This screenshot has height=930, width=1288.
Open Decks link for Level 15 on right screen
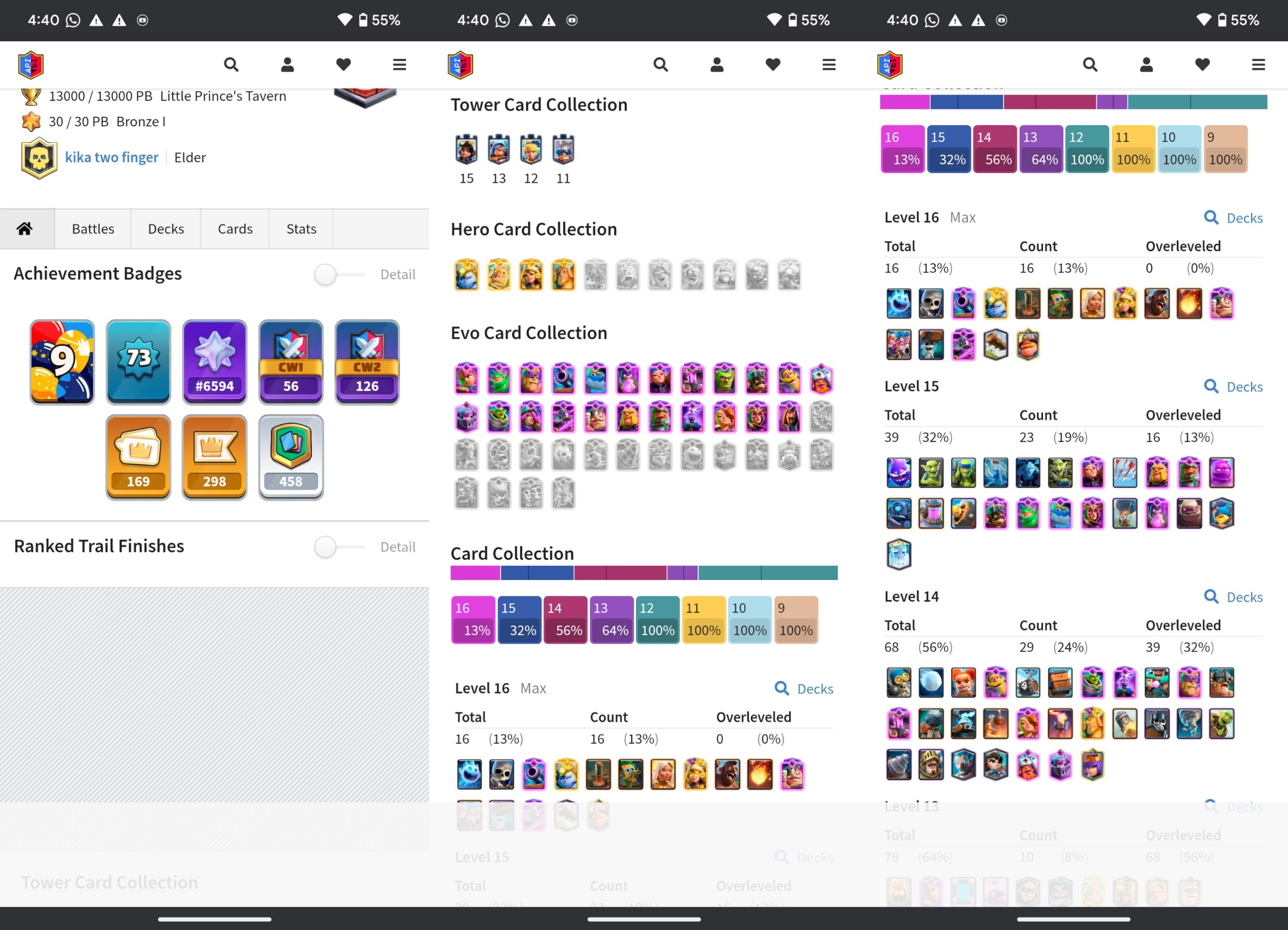1233,387
